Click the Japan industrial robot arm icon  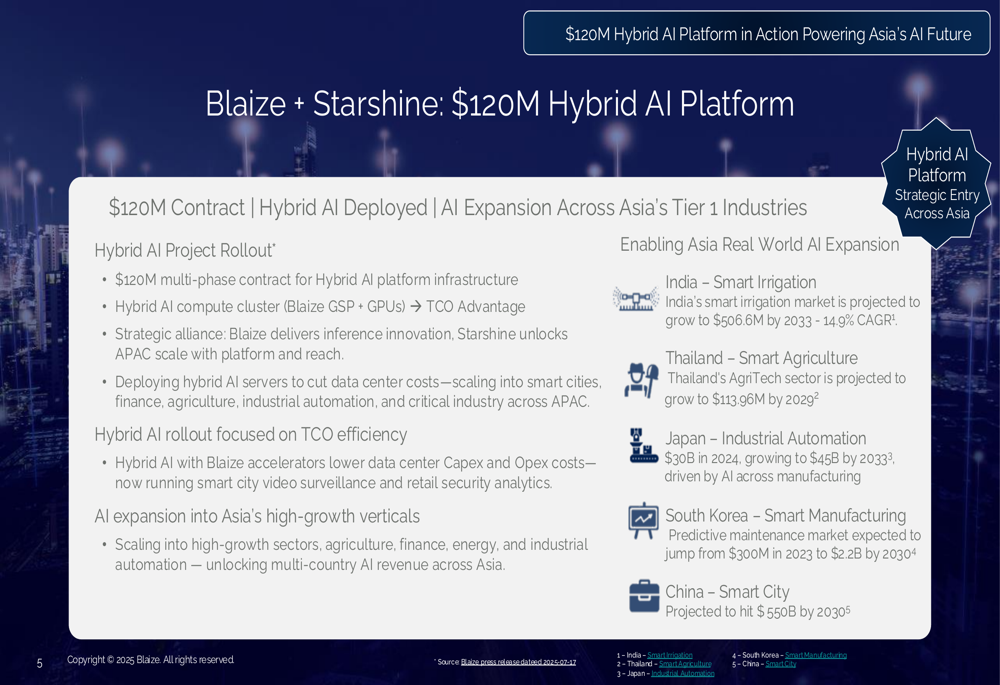click(x=642, y=445)
